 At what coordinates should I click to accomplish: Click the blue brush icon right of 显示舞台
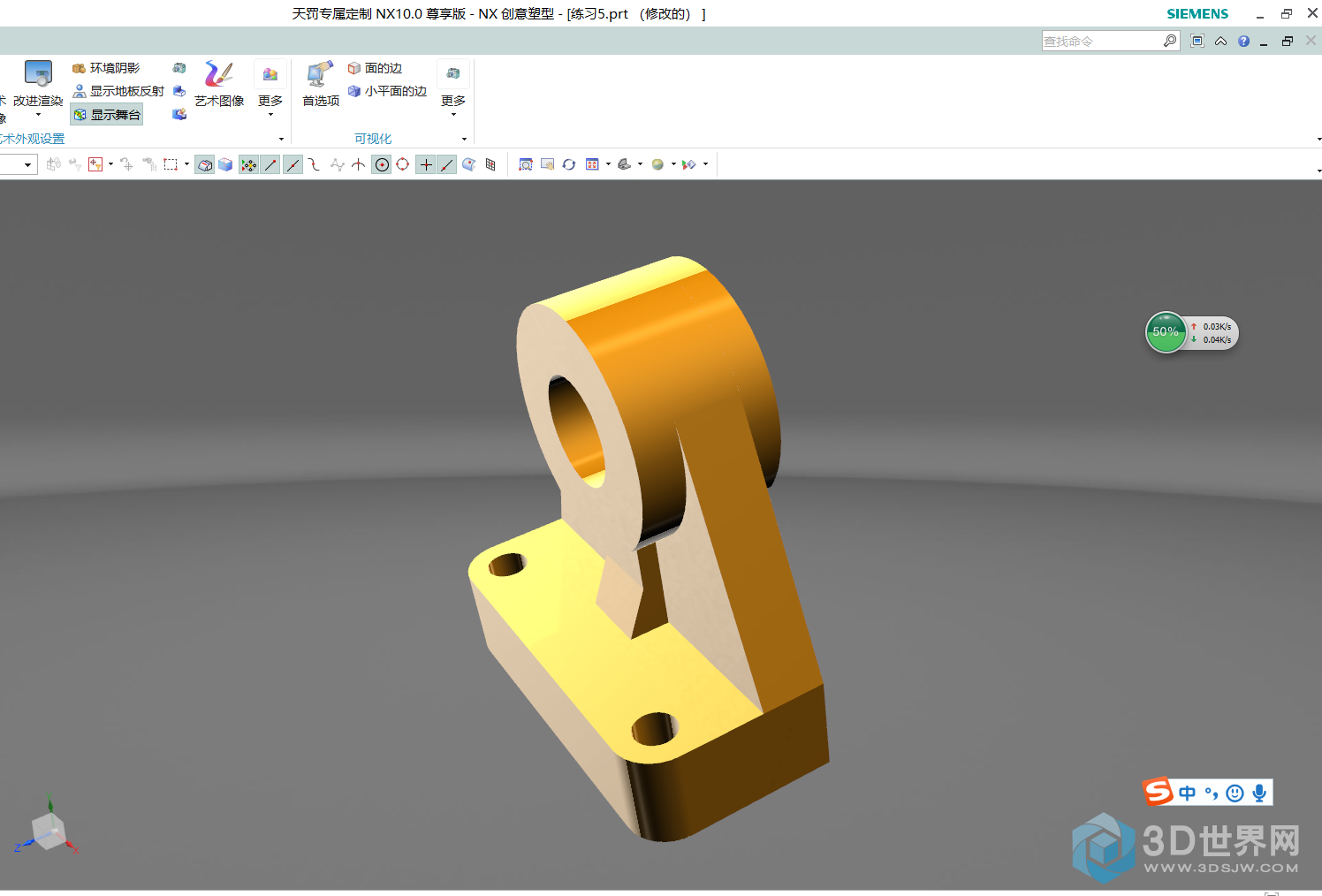tap(179, 115)
